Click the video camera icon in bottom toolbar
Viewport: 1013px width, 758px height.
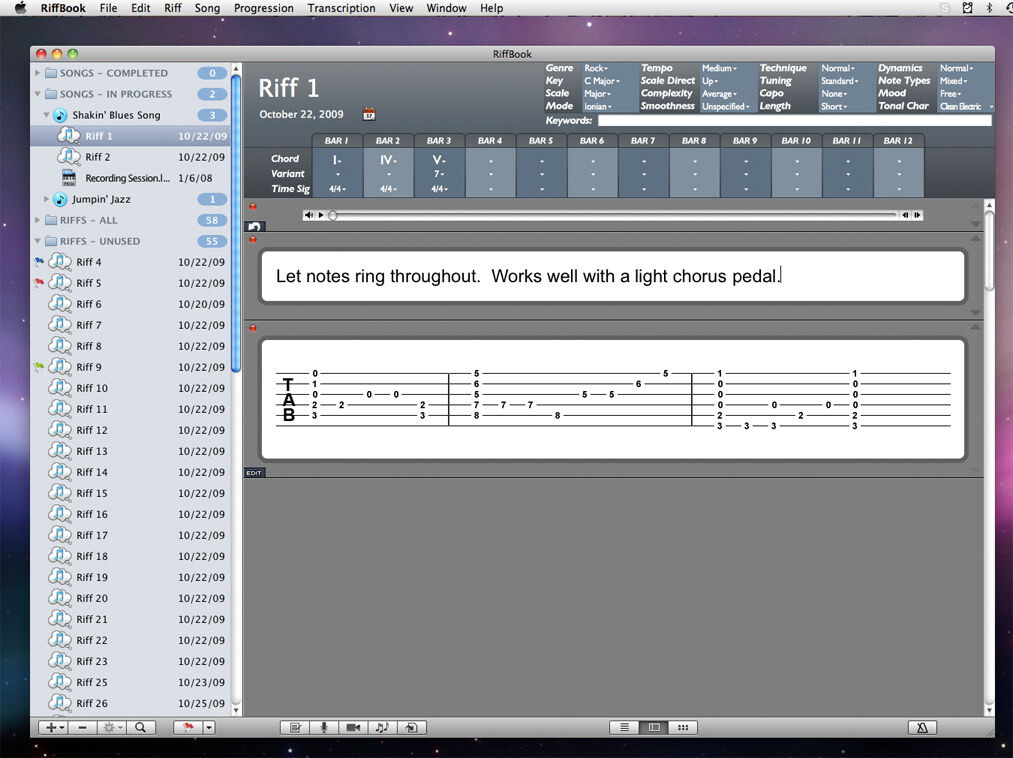[353, 728]
